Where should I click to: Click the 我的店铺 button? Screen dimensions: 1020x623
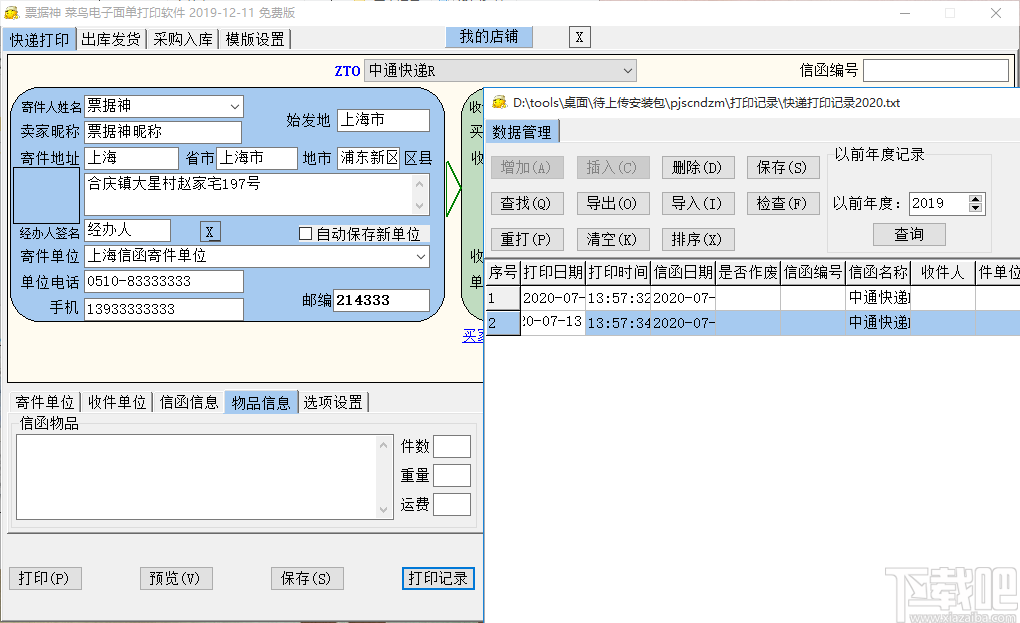tap(489, 37)
